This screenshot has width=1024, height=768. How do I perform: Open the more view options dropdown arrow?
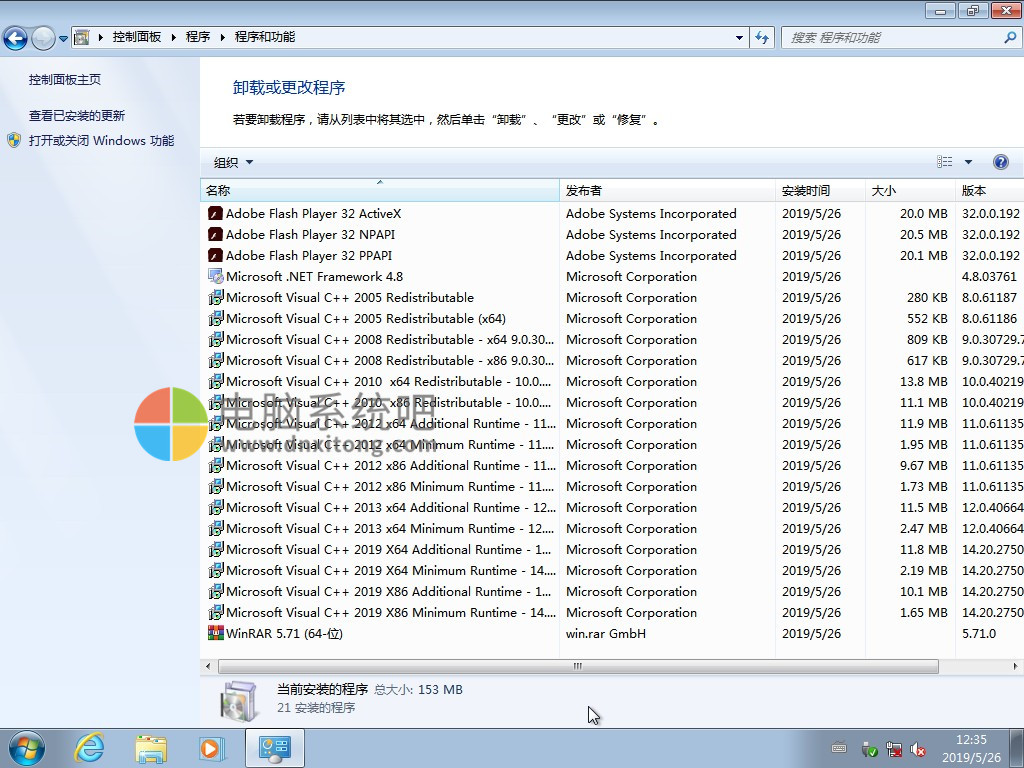[x=968, y=162]
